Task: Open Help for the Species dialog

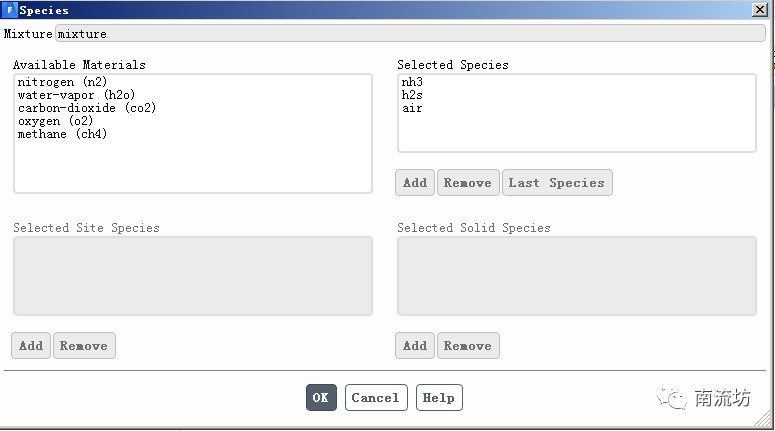Action: pos(439,398)
